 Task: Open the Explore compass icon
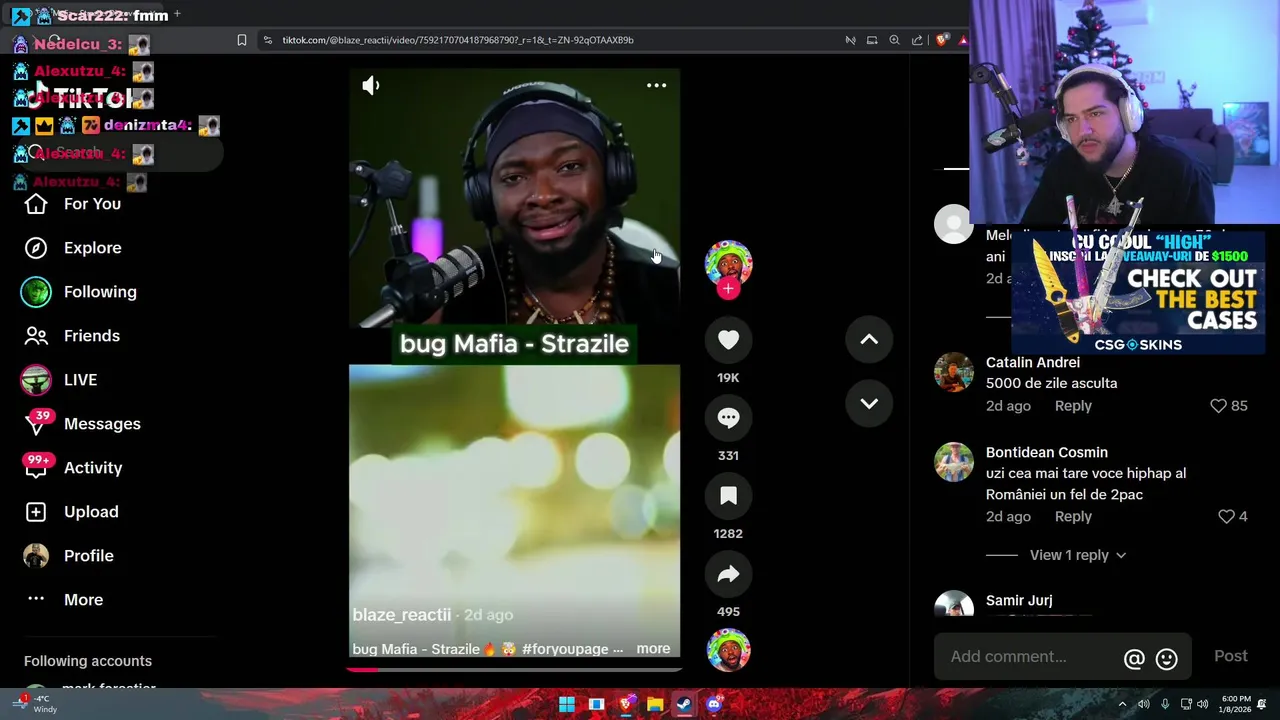pyautogui.click(x=36, y=248)
